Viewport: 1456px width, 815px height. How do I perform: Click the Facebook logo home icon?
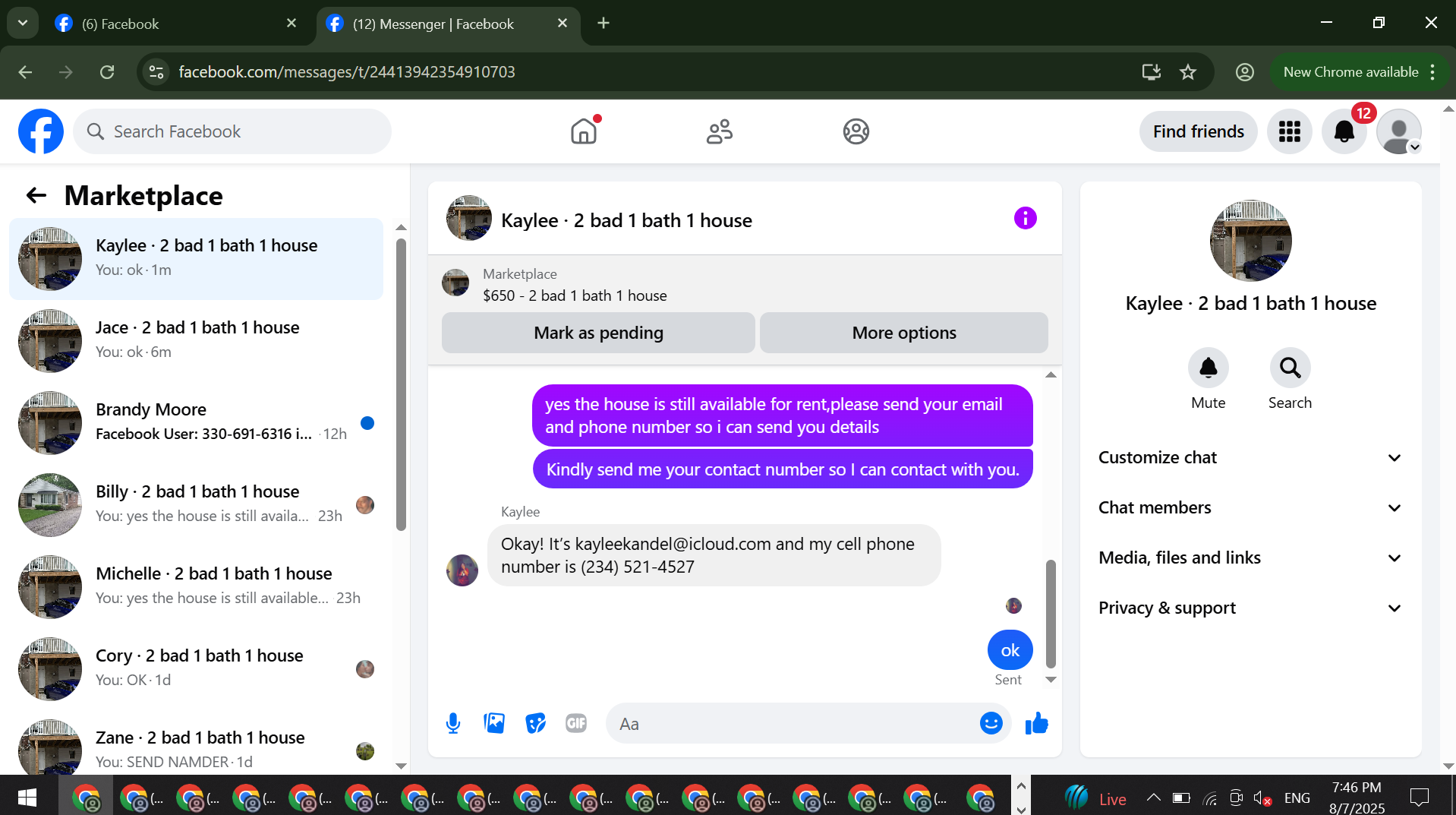pos(41,131)
